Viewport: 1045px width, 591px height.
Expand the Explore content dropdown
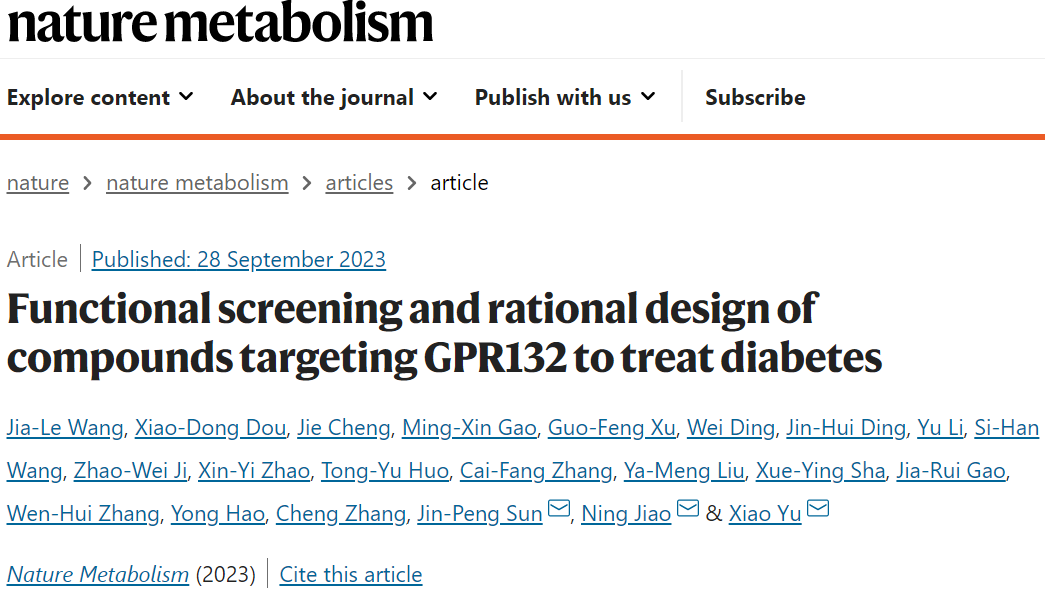101,97
